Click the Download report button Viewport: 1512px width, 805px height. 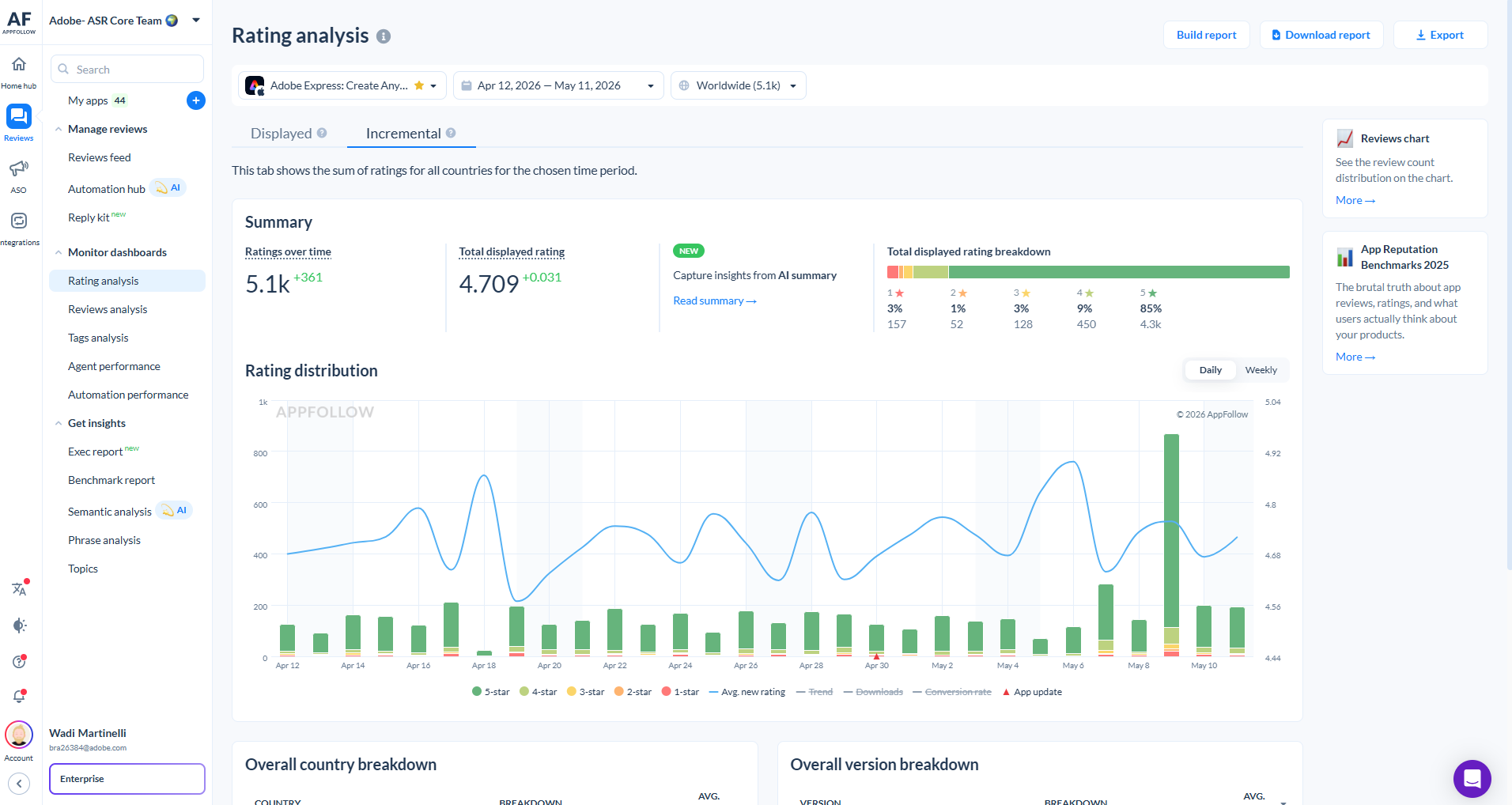click(1321, 35)
